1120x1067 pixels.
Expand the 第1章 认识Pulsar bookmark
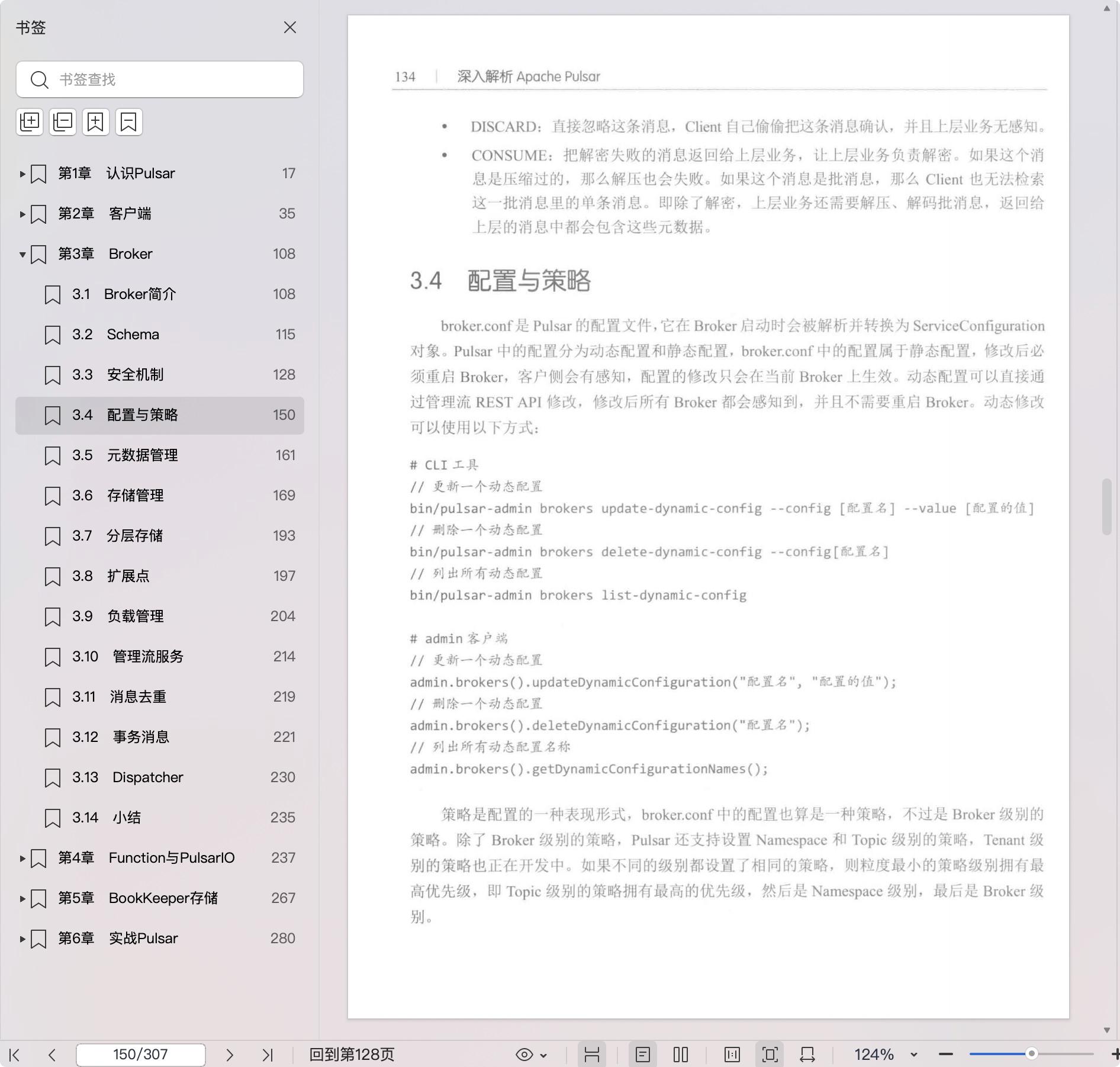22,174
